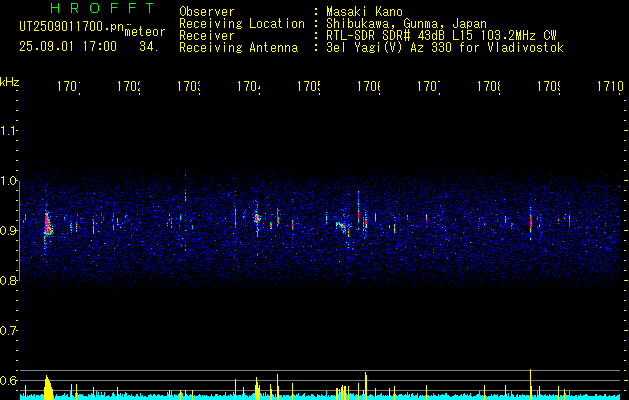Click the 0.9 kHz frequency axis label
The width and height of the screenshot is (629, 400).
click(x=8, y=230)
